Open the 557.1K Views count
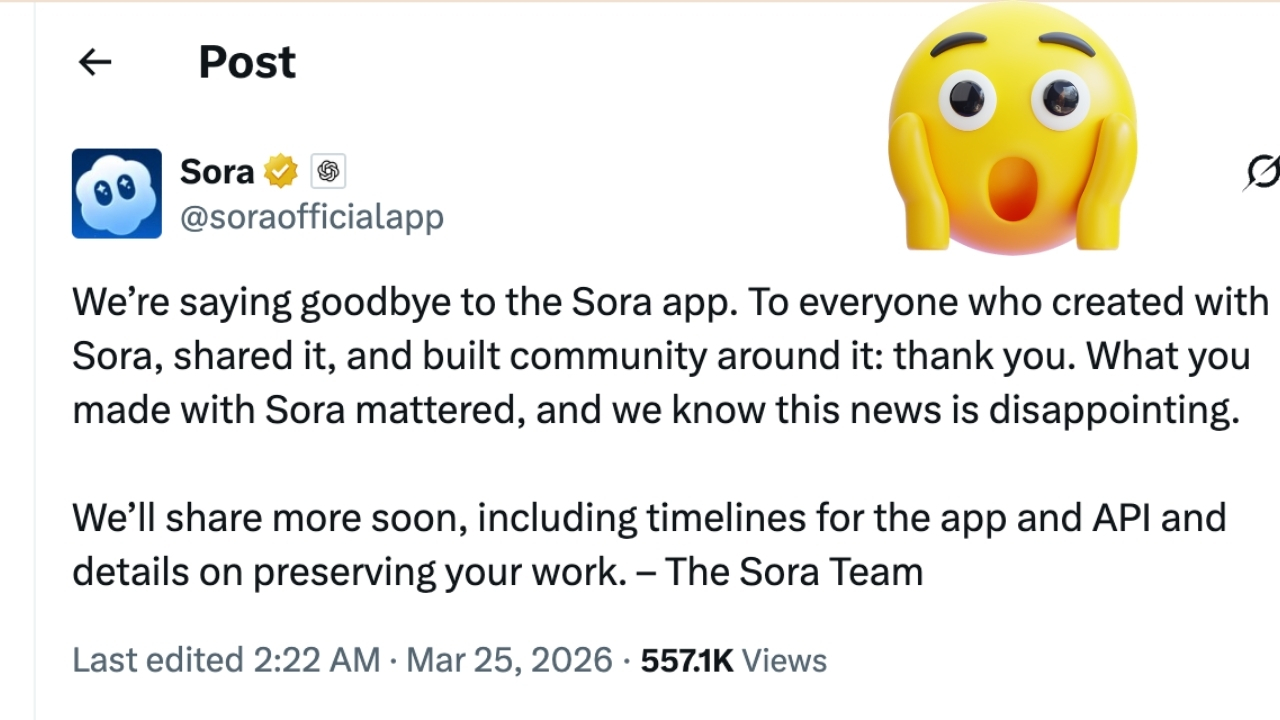The height and width of the screenshot is (720, 1280). 733,660
